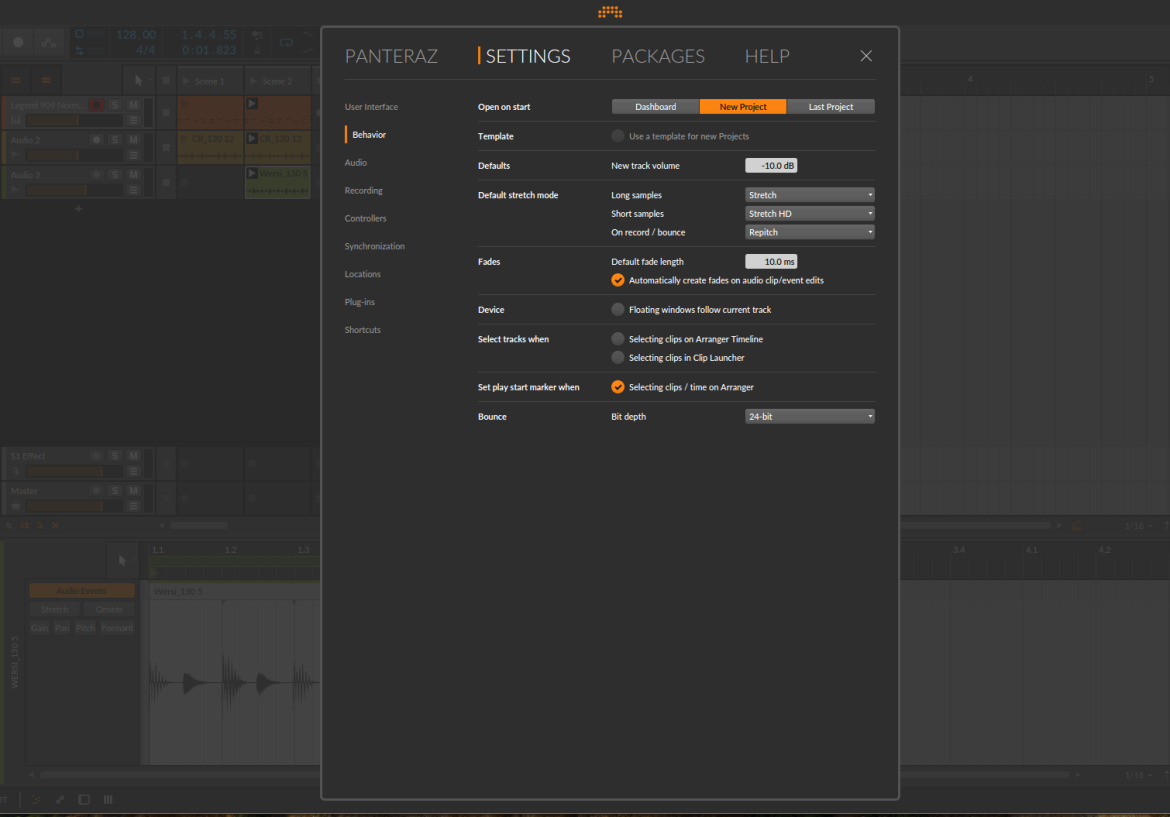The image size is (1170, 817).
Task: Open Recording settings section
Action: pyautogui.click(x=363, y=190)
